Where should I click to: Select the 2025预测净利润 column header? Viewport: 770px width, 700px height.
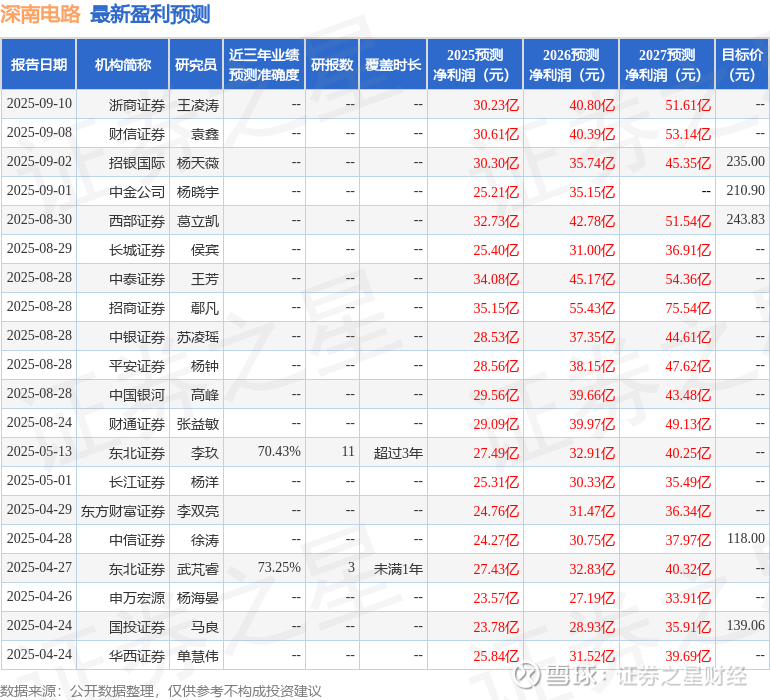[x=475, y=65]
